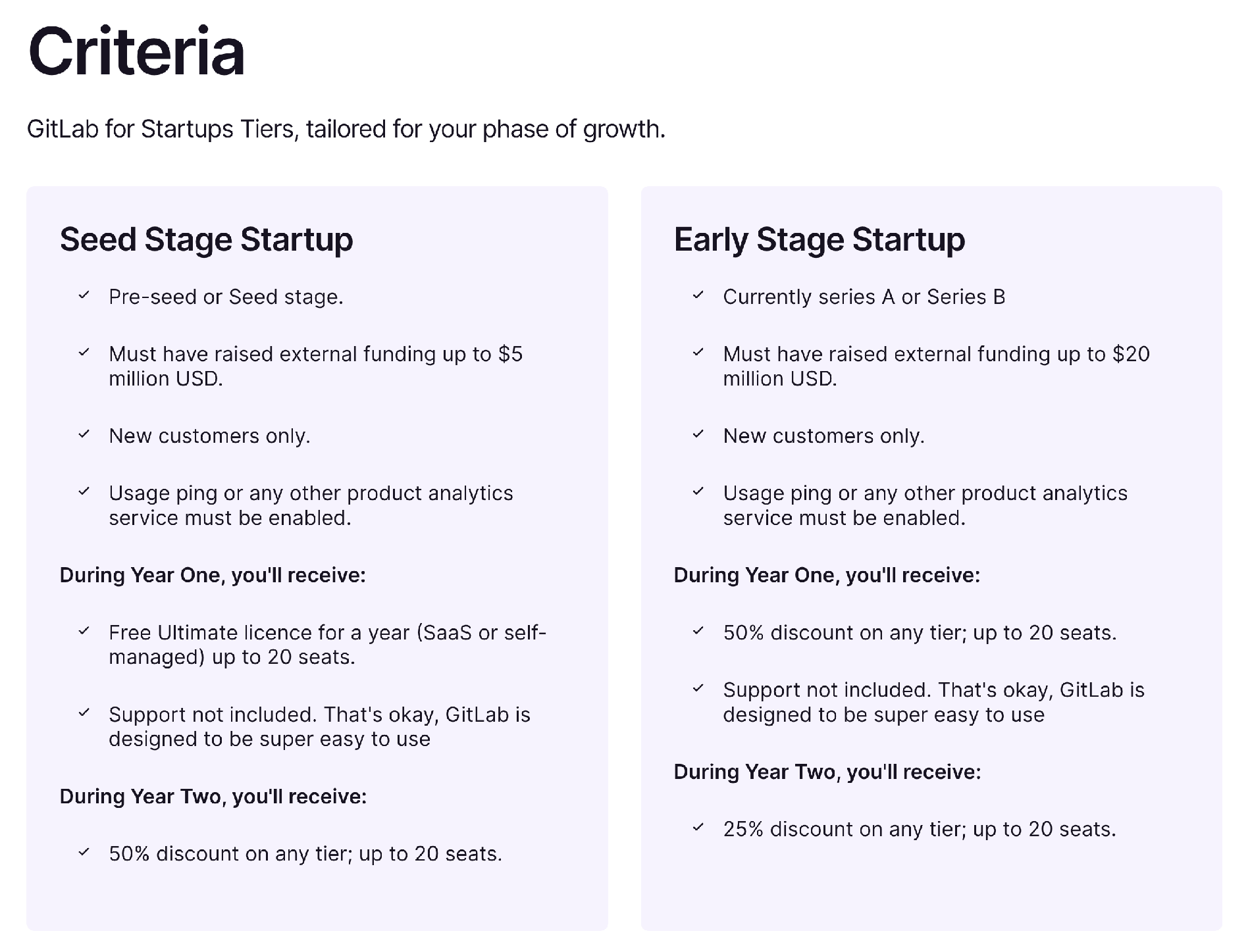1250x952 pixels.
Task: Click checkmark next to $20 million funding item
Action: click(698, 353)
